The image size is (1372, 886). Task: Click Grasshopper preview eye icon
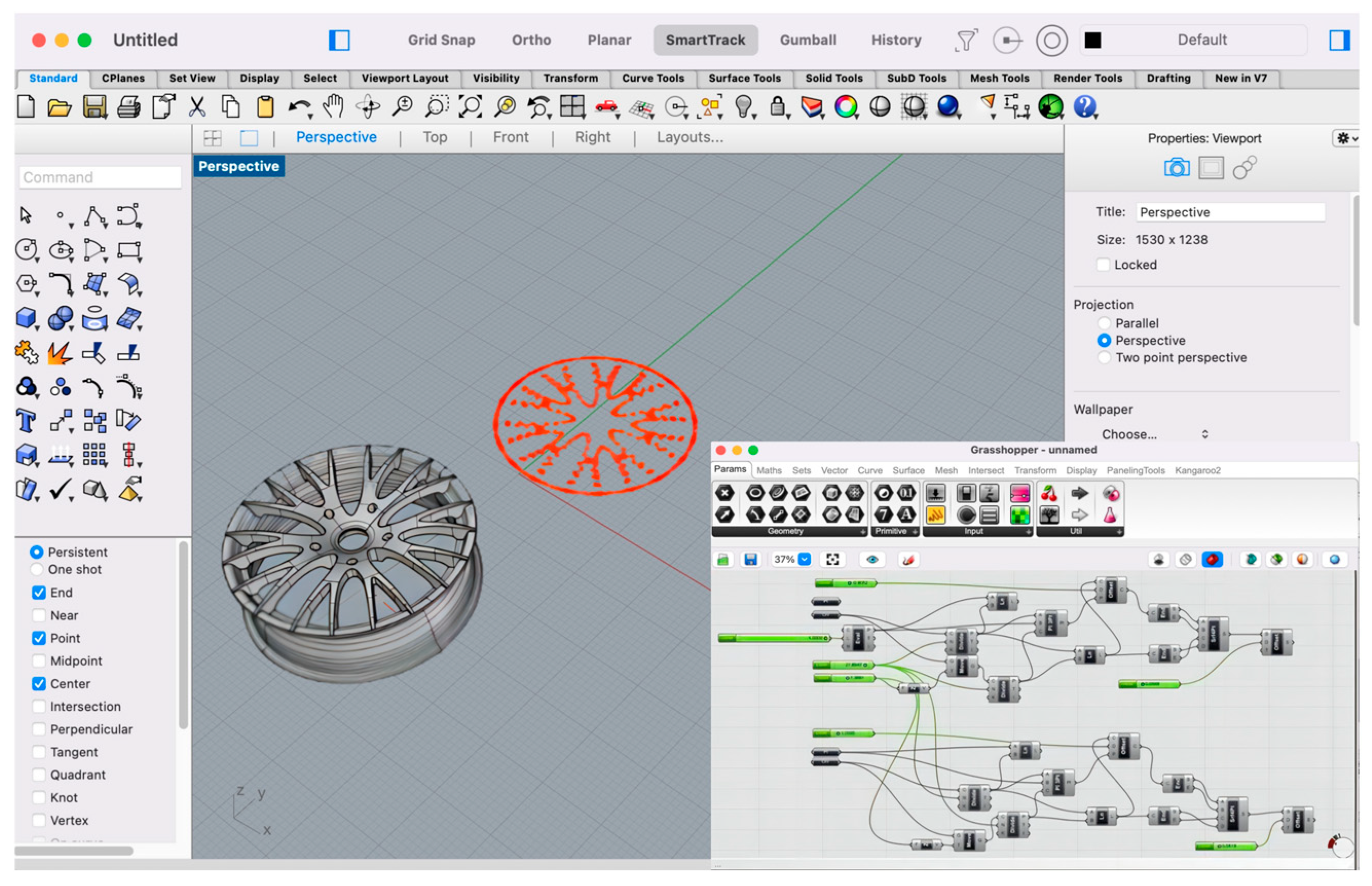(x=872, y=559)
